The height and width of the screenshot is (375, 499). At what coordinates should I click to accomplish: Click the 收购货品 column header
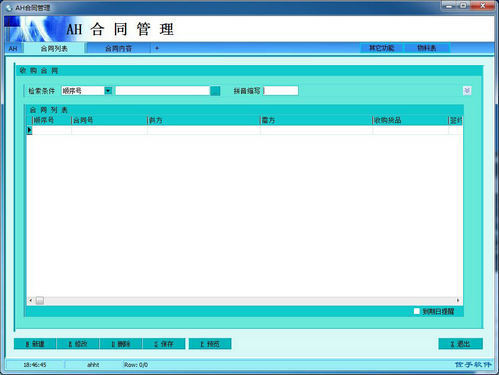coord(410,120)
